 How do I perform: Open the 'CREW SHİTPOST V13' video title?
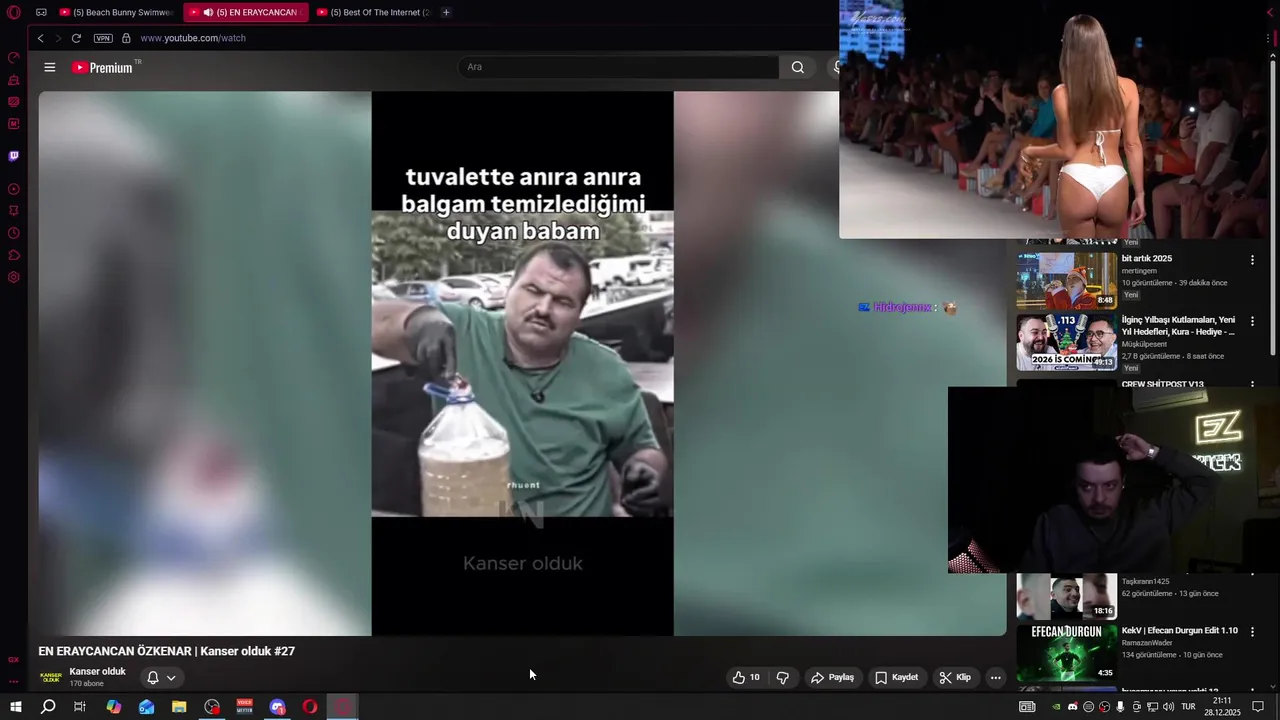(1162, 384)
